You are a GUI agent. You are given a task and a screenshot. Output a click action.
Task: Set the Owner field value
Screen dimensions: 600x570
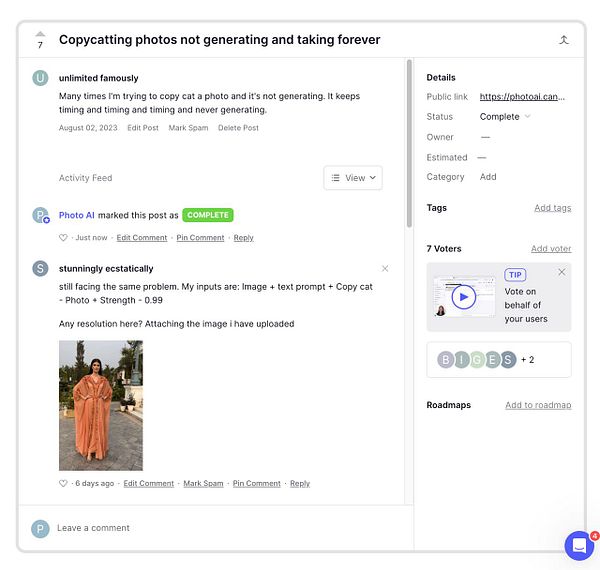(485, 137)
